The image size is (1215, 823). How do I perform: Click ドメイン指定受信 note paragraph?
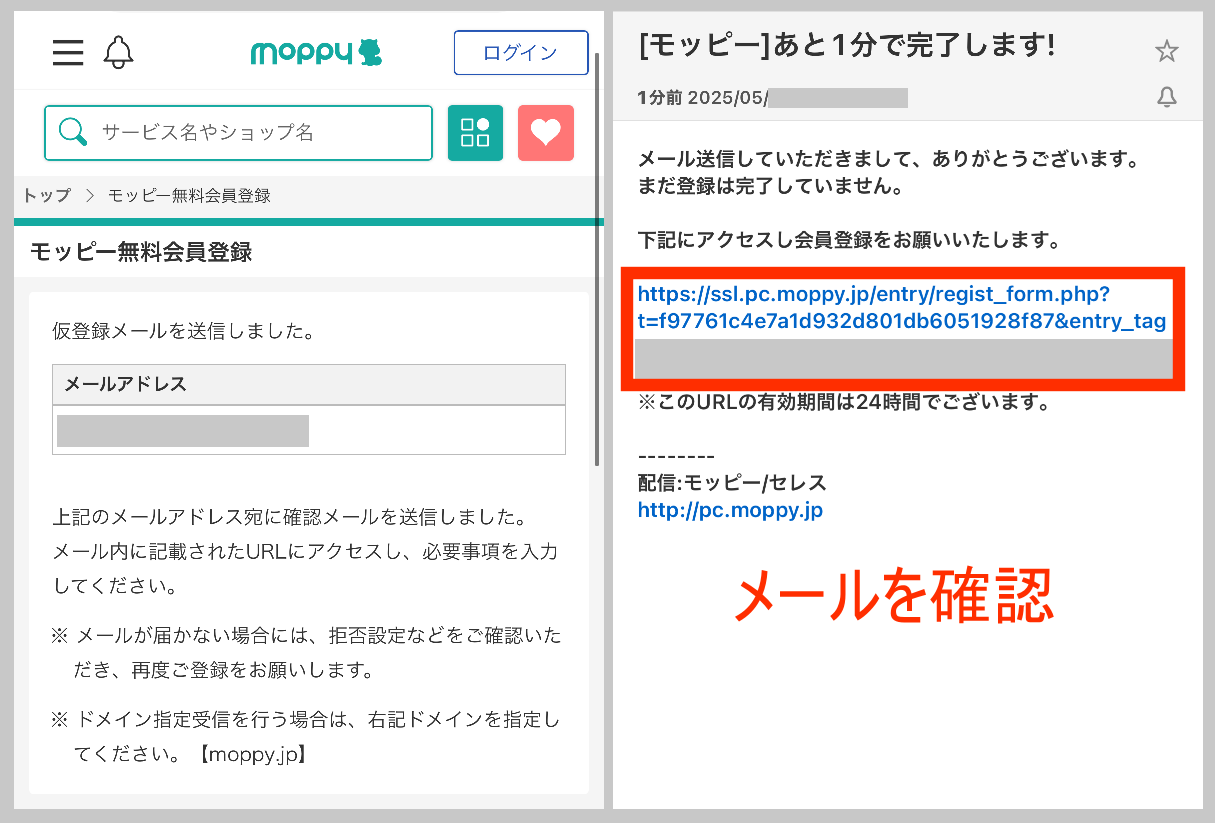pyautogui.click(x=308, y=736)
